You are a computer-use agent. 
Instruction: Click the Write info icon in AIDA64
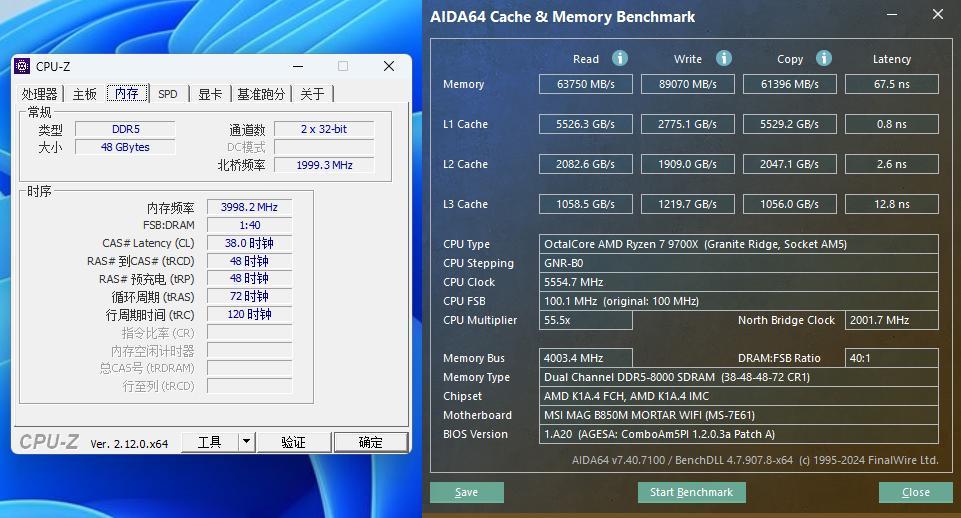724,58
